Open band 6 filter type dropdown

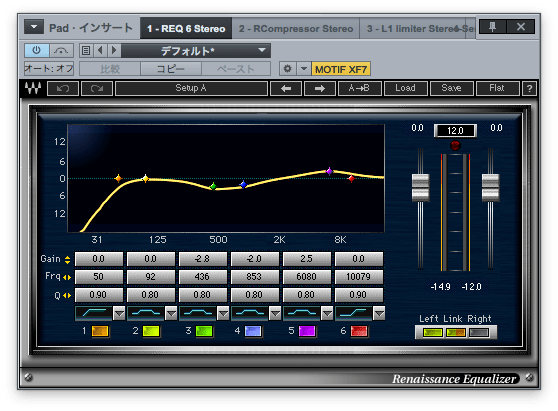click(x=379, y=313)
